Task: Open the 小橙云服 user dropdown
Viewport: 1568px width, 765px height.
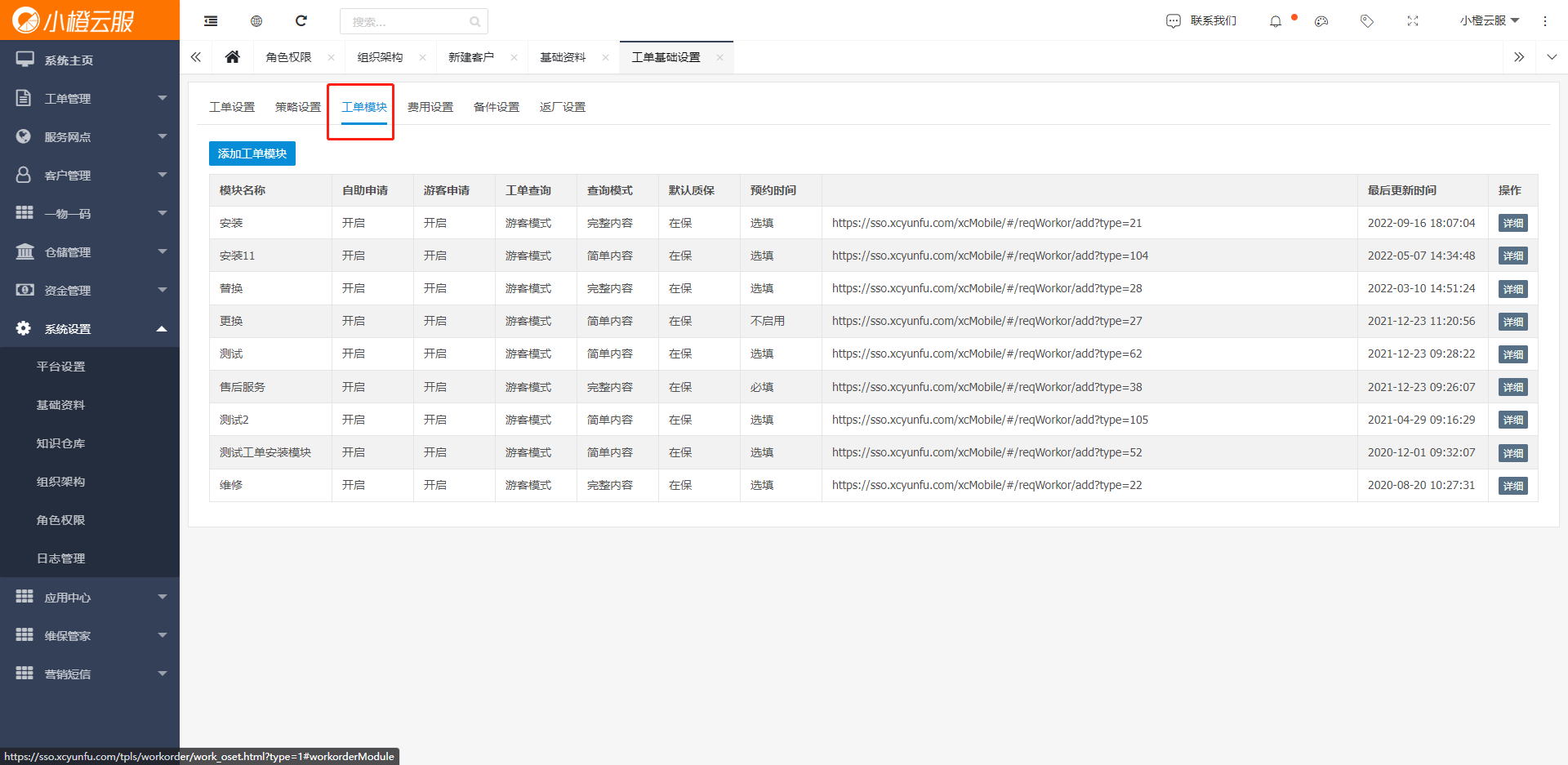Action: click(1490, 21)
